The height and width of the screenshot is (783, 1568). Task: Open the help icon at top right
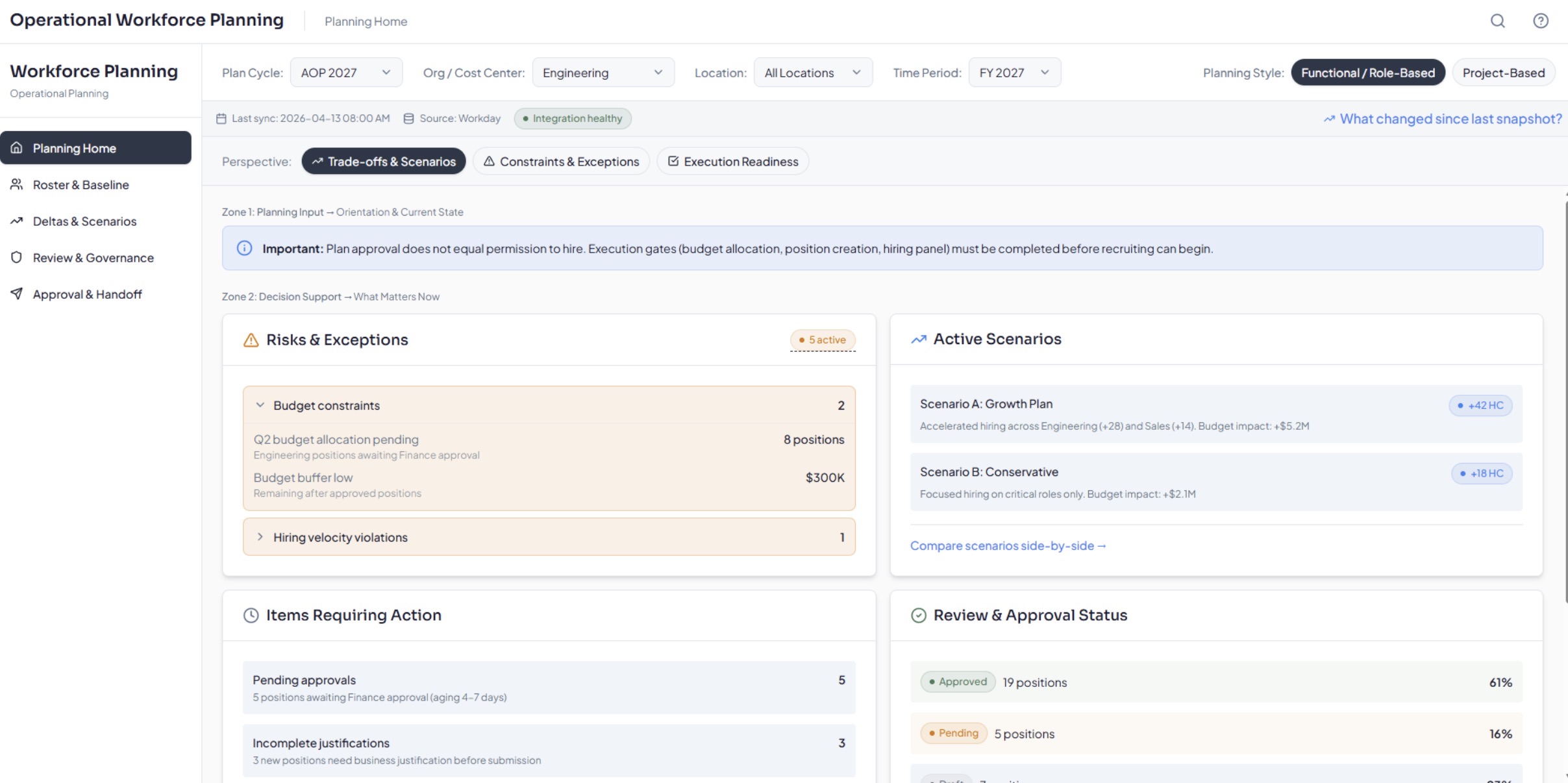pyautogui.click(x=1540, y=20)
